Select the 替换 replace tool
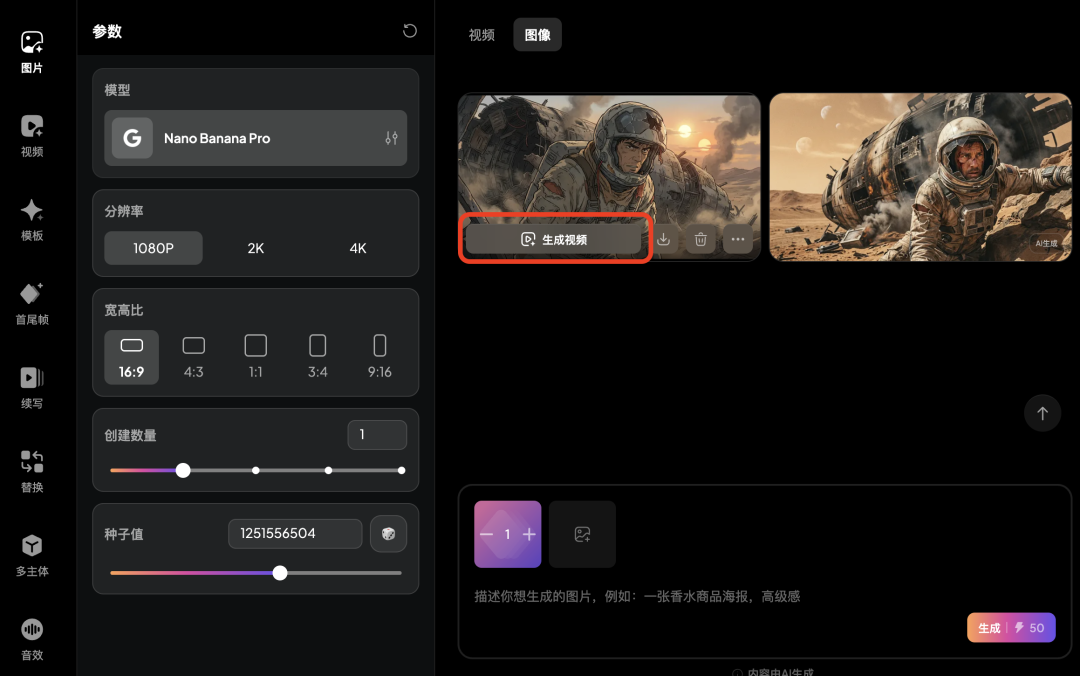1080x676 pixels. [32, 468]
